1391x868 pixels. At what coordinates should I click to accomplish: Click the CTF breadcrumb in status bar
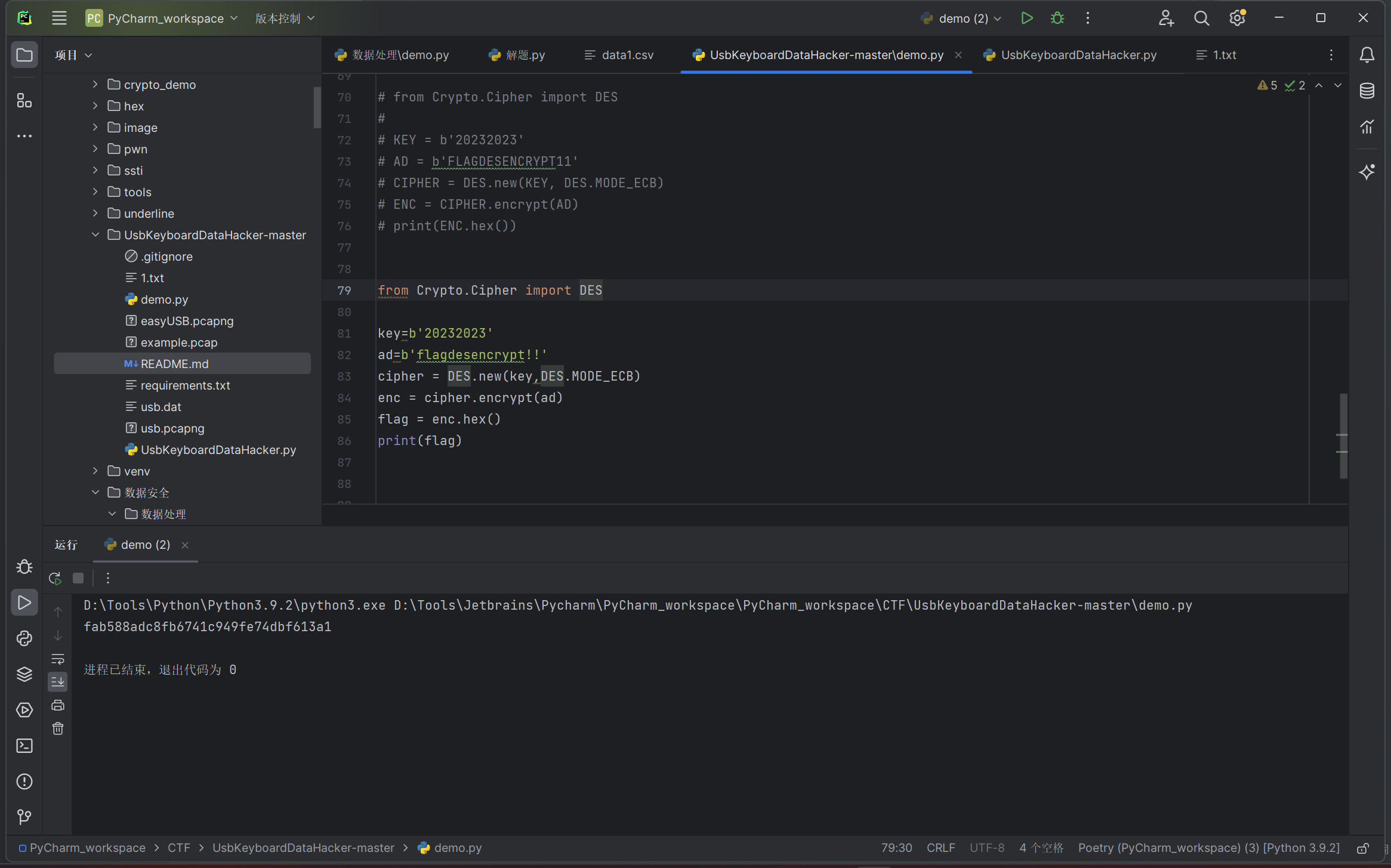pyautogui.click(x=178, y=848)
